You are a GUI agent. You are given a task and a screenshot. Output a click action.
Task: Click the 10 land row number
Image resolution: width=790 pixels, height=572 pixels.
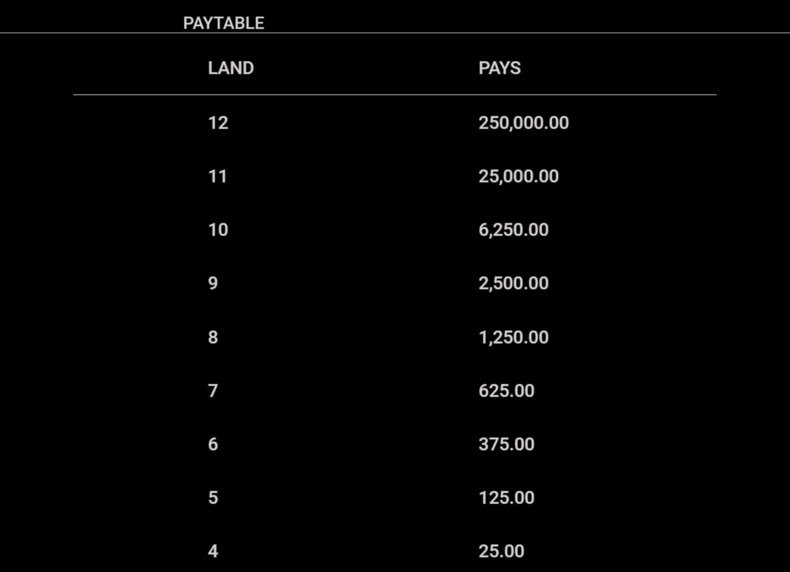(x=218, y=230)
